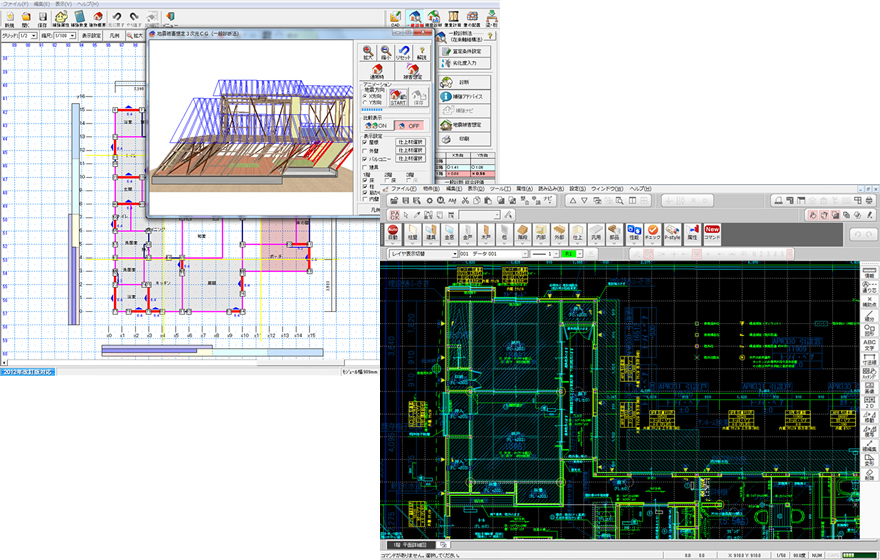Click the New コマンド icon

tap(712, 233)
